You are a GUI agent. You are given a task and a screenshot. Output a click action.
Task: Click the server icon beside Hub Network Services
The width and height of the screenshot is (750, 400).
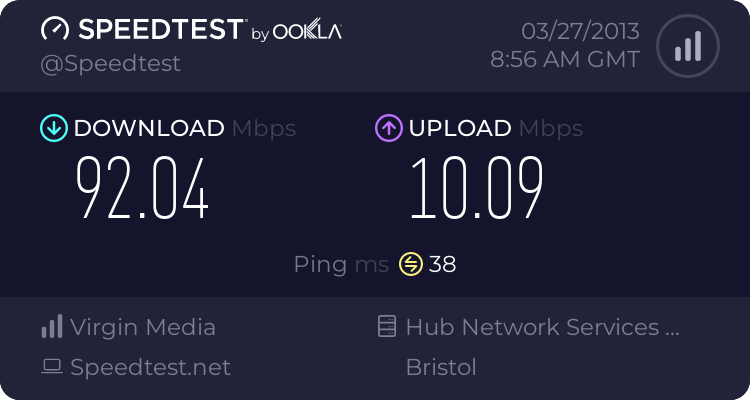point(386,327)
